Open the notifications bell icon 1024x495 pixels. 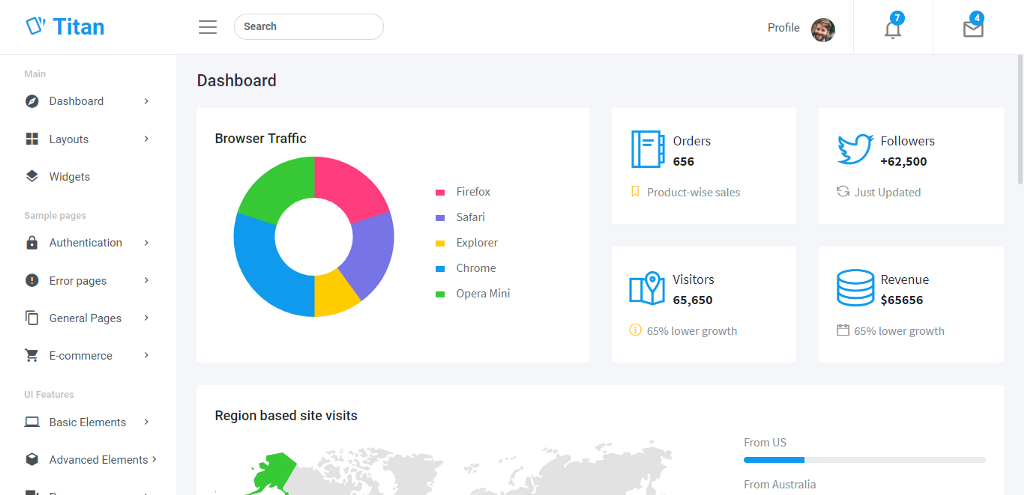tap(893, 27)
